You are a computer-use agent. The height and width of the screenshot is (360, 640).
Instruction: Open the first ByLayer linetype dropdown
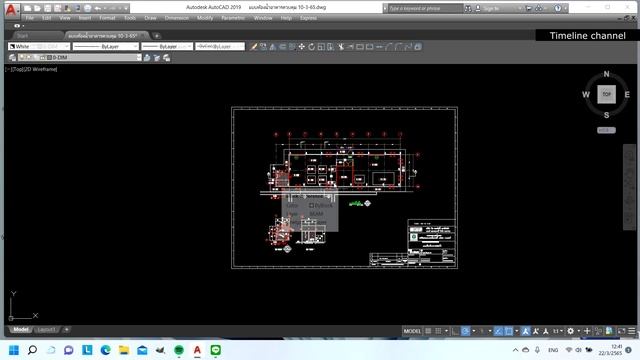coord(106,47)
